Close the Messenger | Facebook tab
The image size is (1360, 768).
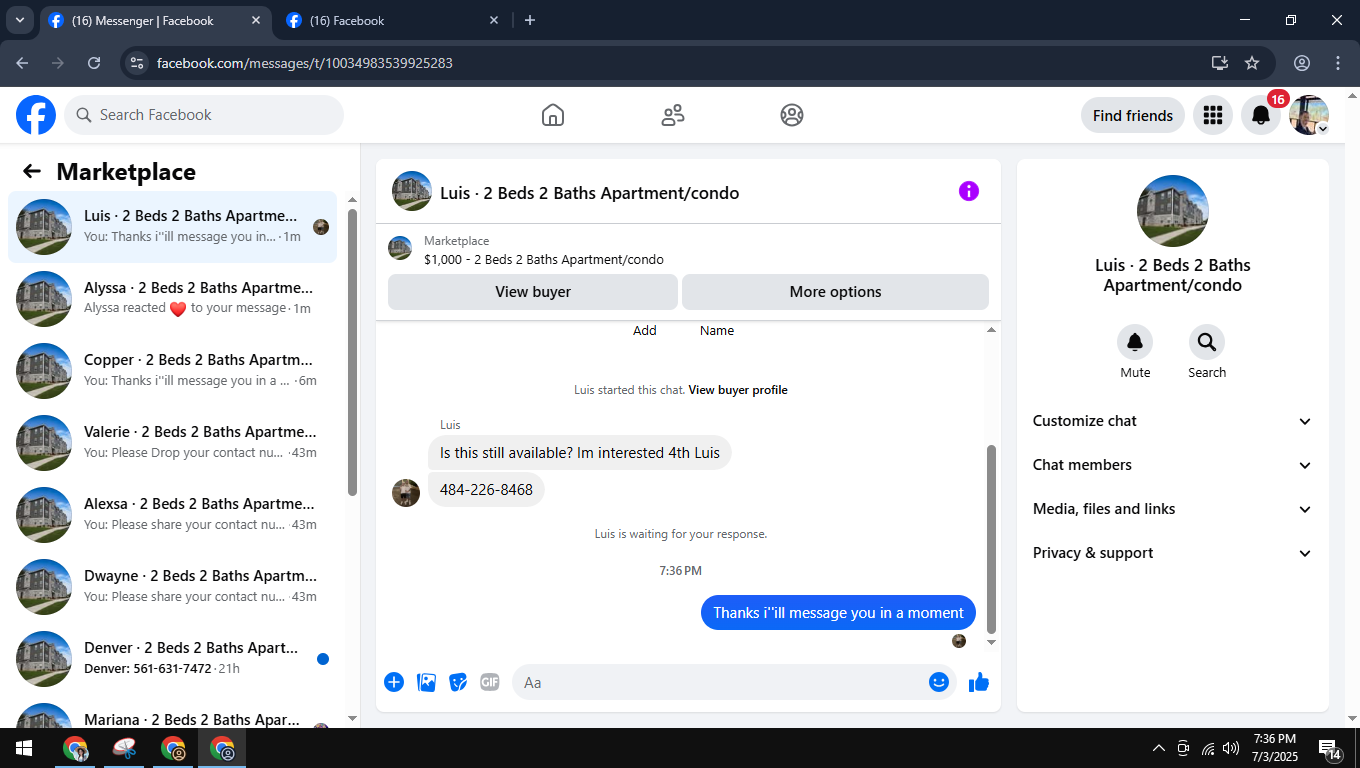[256, 20]
